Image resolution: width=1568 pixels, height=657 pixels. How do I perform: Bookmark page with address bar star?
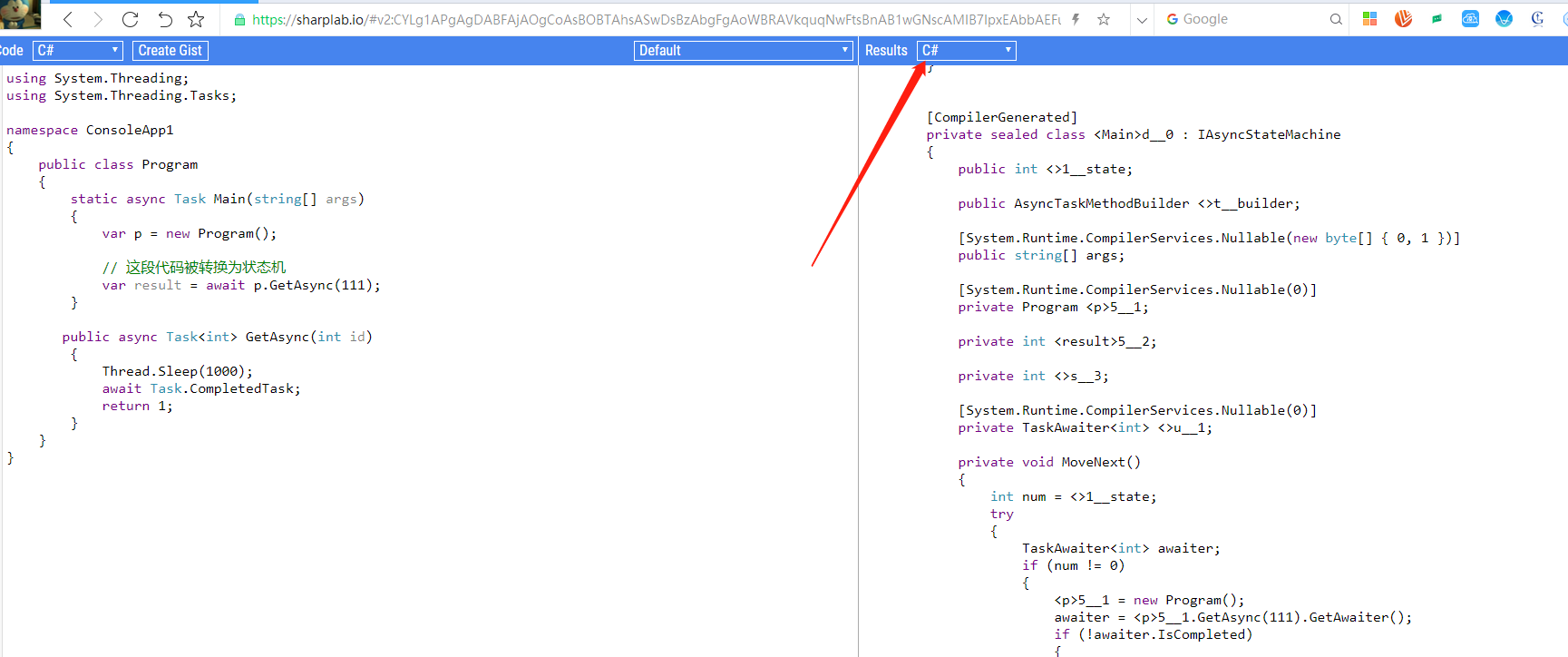(1104, 19)
